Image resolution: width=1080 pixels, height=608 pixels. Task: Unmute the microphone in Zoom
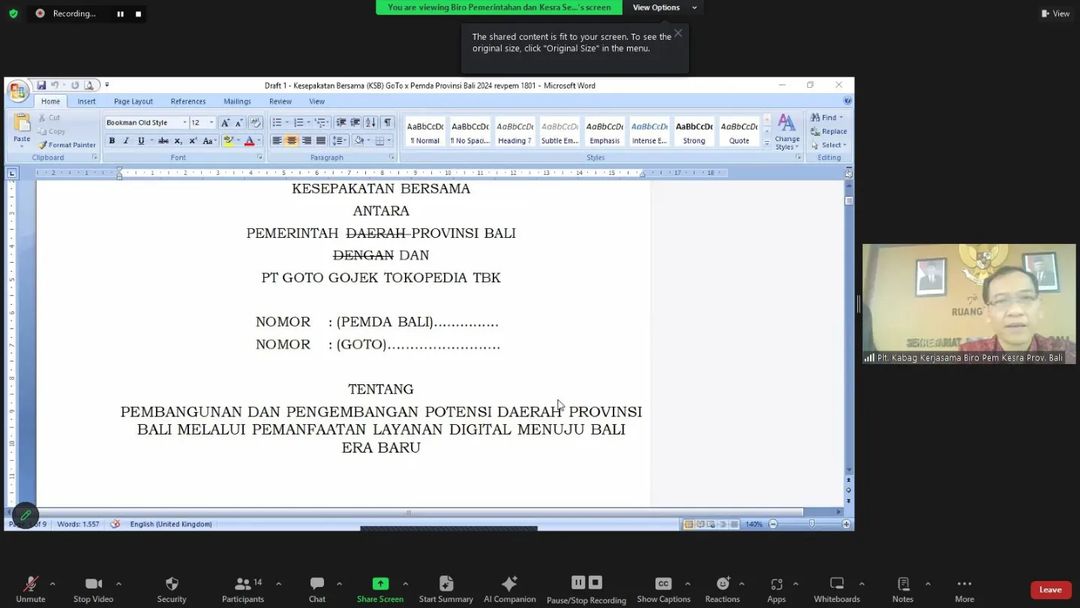click(x=30, y=589)
